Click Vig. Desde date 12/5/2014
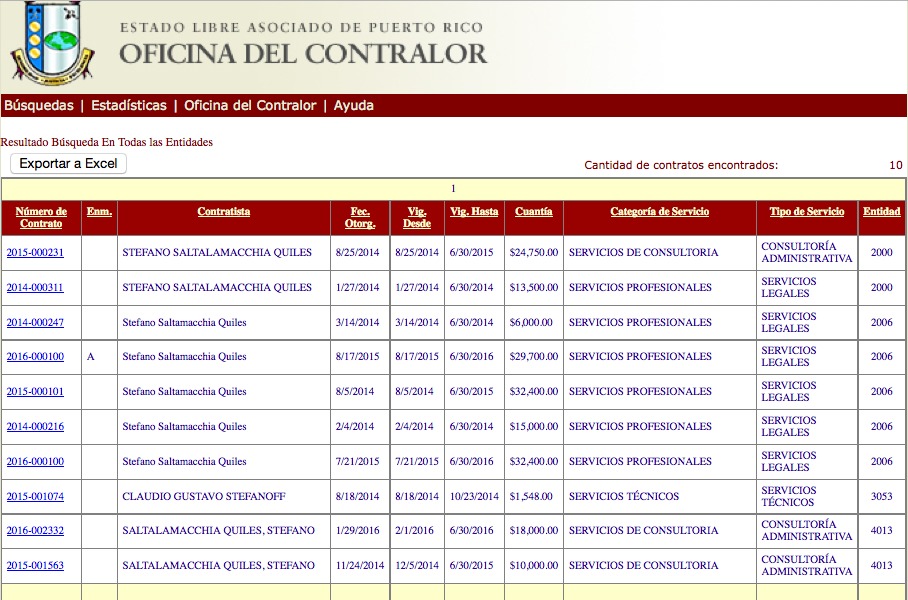 pyautogui.click(x=417, y=565)
